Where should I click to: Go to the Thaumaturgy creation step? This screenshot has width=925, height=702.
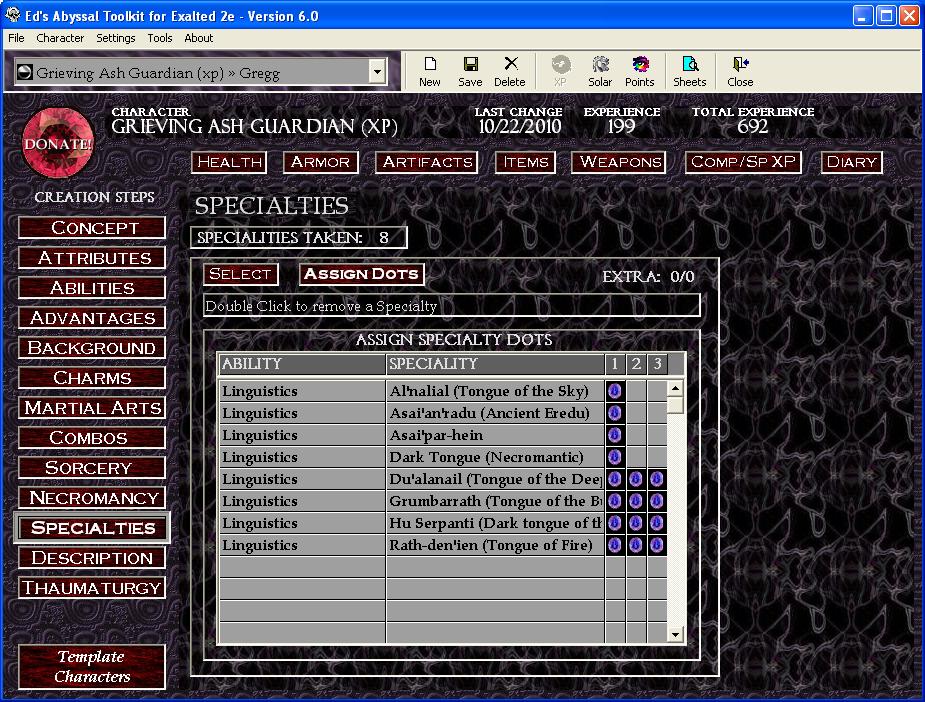pyautogui.click(x=92, y=588)
